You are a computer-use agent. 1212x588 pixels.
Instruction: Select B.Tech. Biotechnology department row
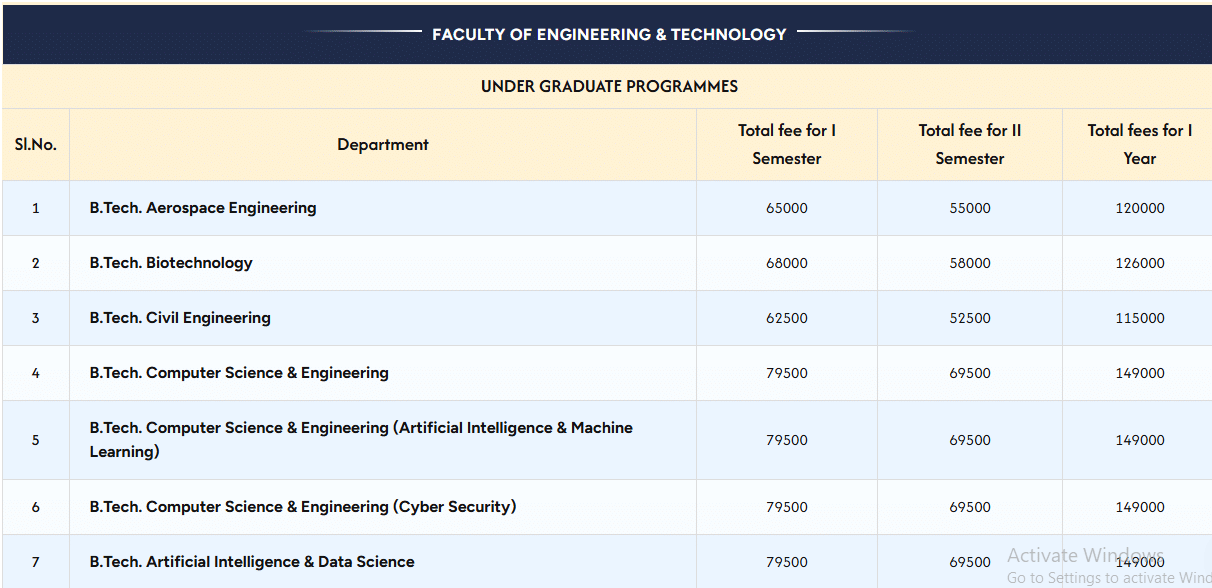(x=171, y=263)
